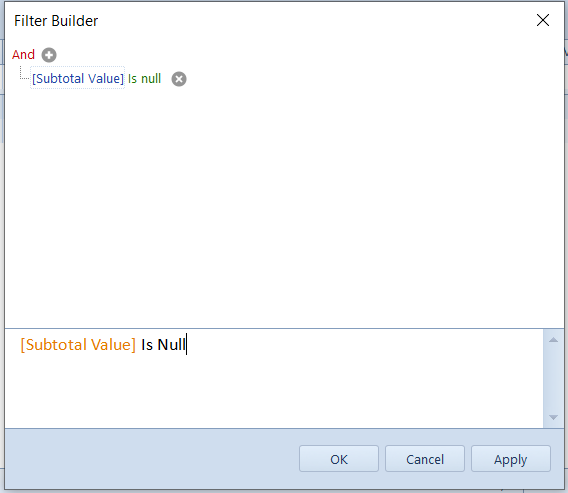
Task: Click the Filter Builder title text
Action: (56, 21)
